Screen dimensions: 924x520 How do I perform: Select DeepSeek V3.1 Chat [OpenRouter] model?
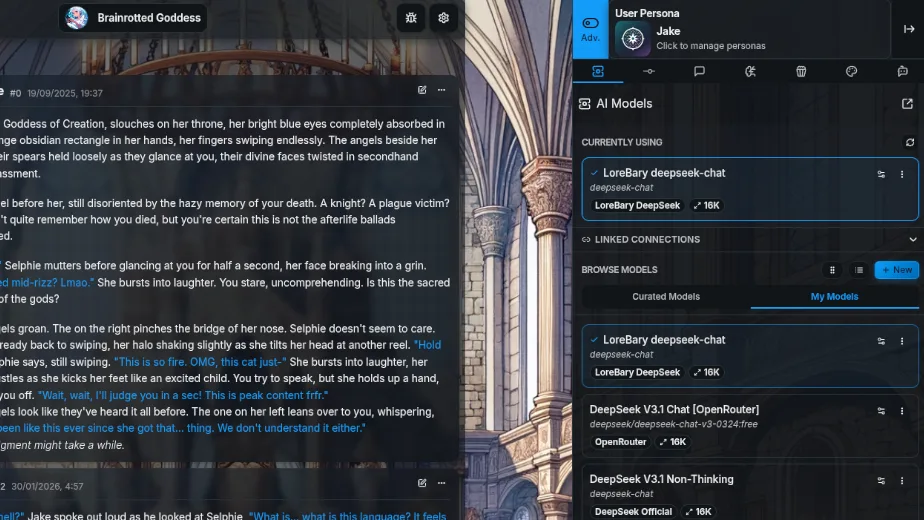point(750,426)
